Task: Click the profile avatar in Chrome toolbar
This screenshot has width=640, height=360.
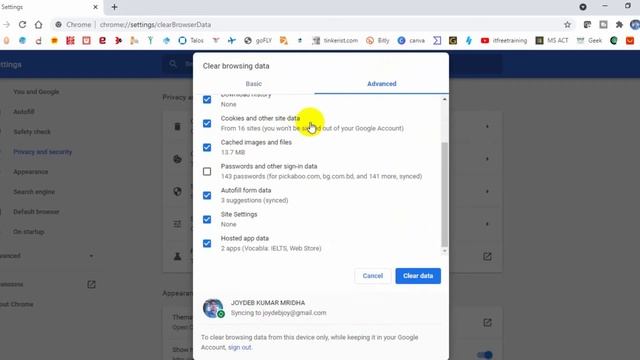Action: (635, 24)
